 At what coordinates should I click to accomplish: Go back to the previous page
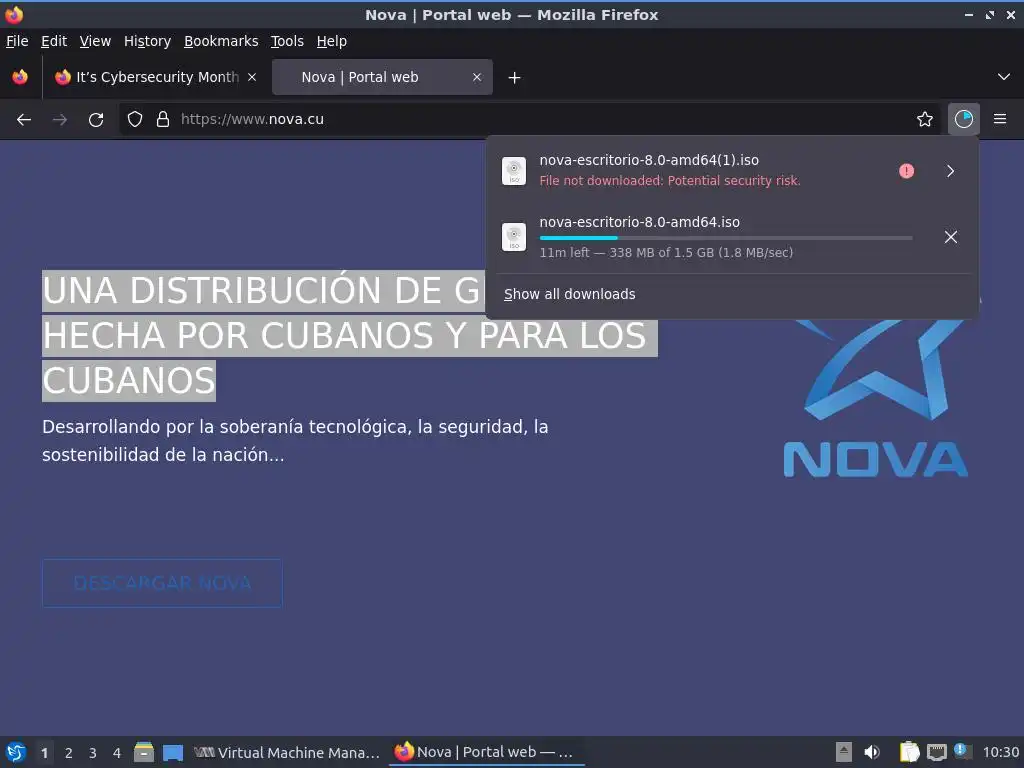[24, 120]
